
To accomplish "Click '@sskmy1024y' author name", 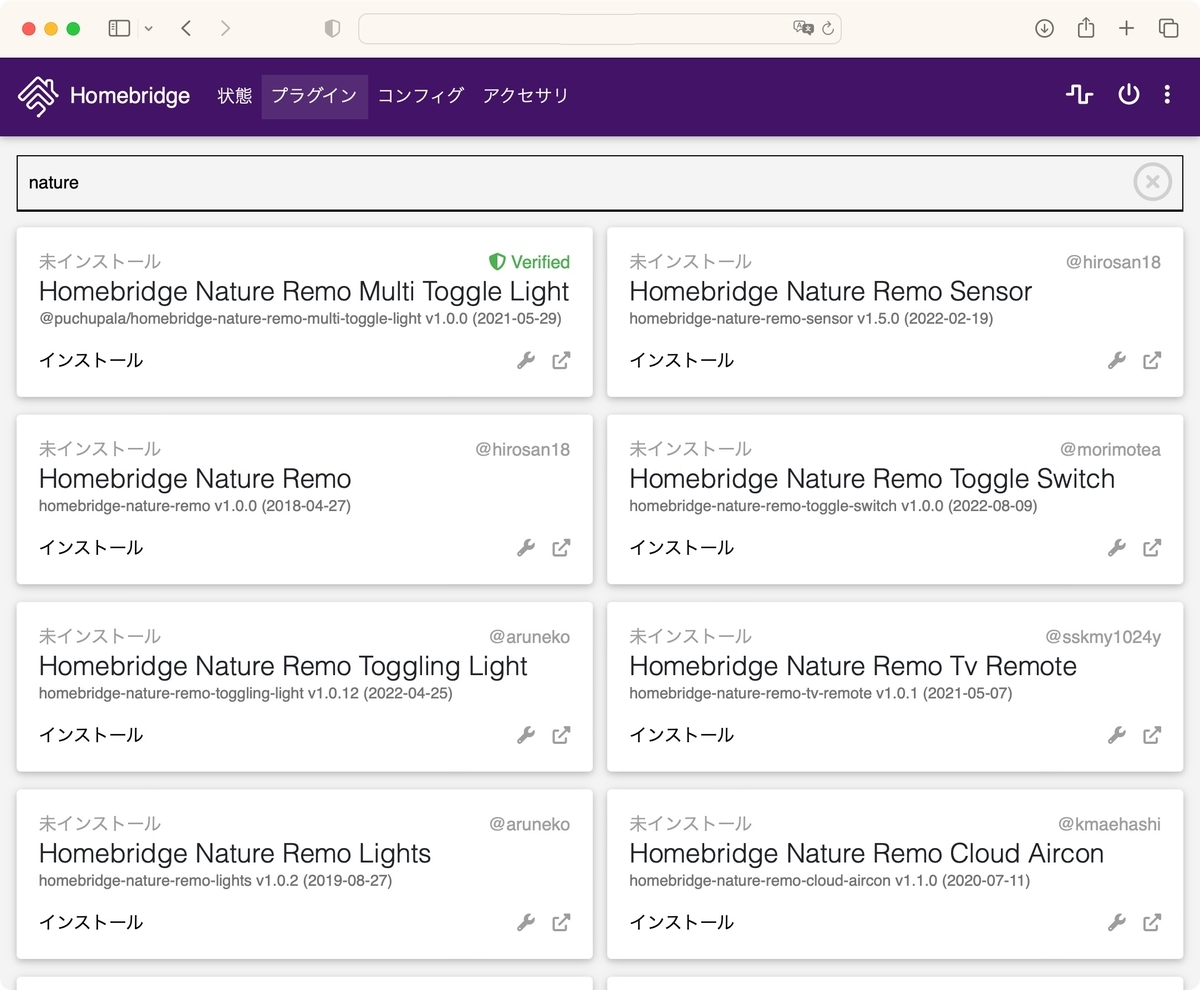I will pyautogui.click(x=1103, y=637).
